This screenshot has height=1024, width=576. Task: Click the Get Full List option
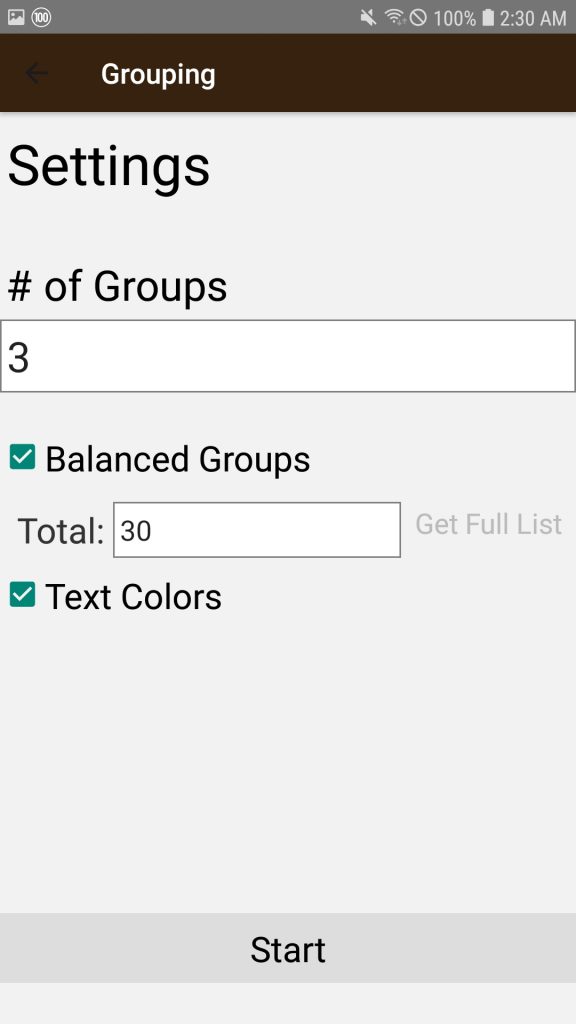click(x=487, y=524)
